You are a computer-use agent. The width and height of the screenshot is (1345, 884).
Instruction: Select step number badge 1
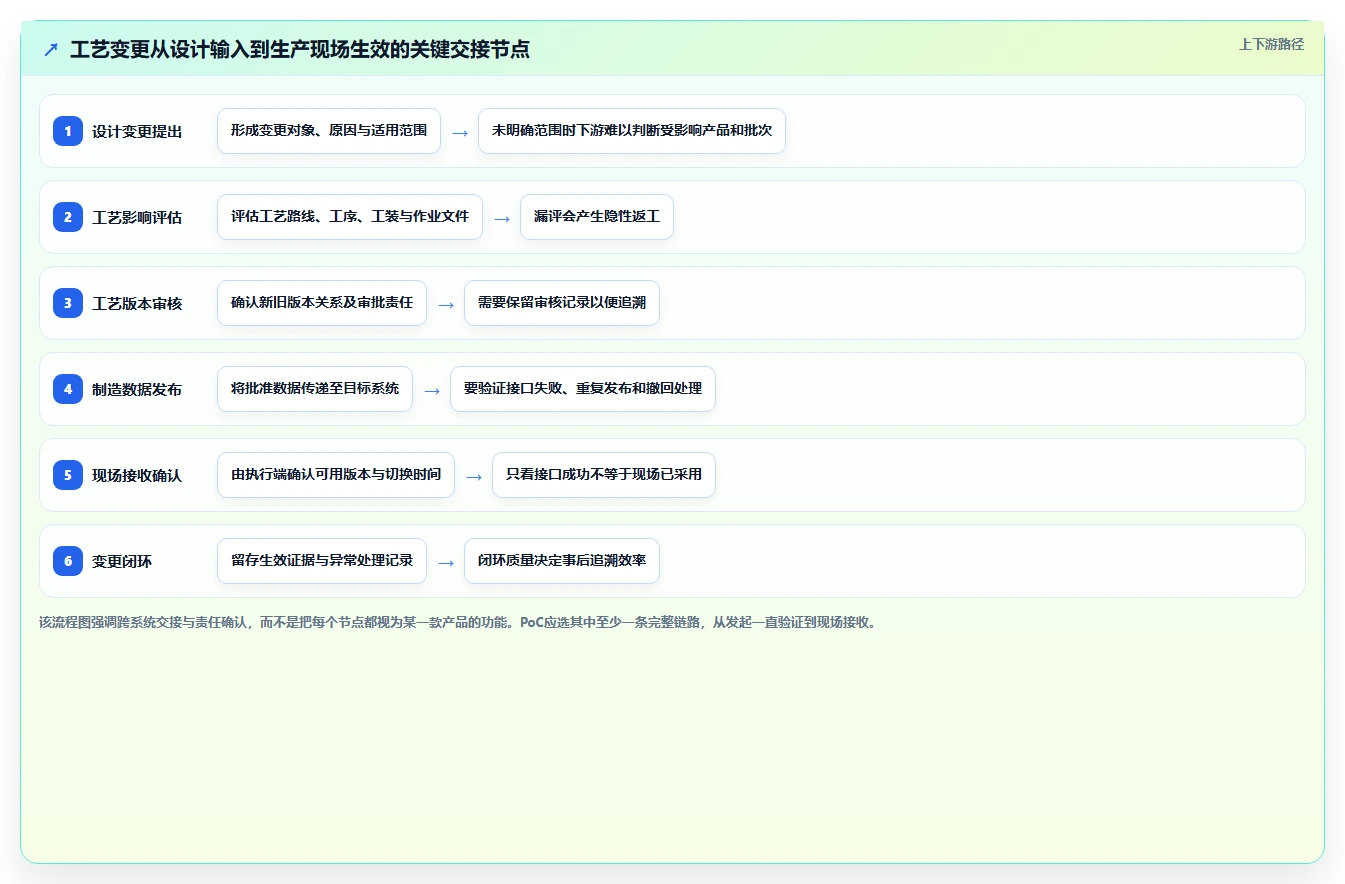click(x=68, y=130)
